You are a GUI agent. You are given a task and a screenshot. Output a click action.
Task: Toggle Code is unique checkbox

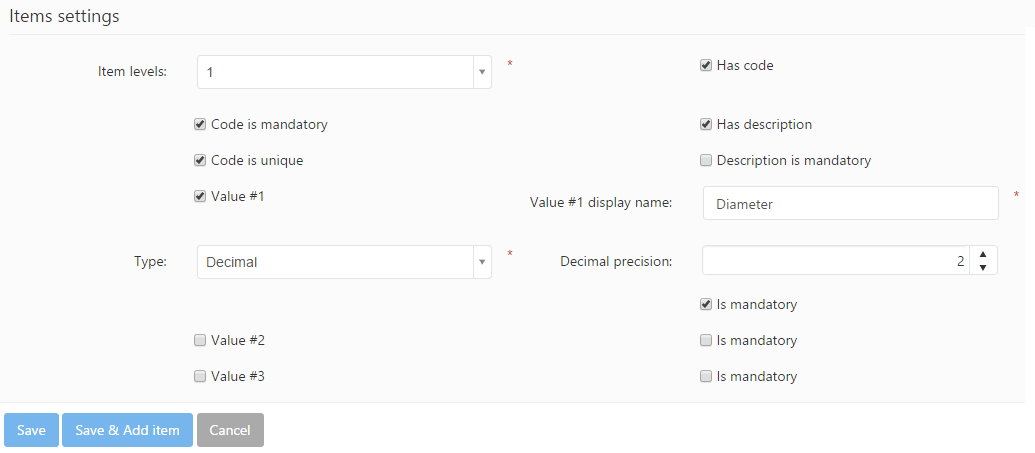[200, 161]
